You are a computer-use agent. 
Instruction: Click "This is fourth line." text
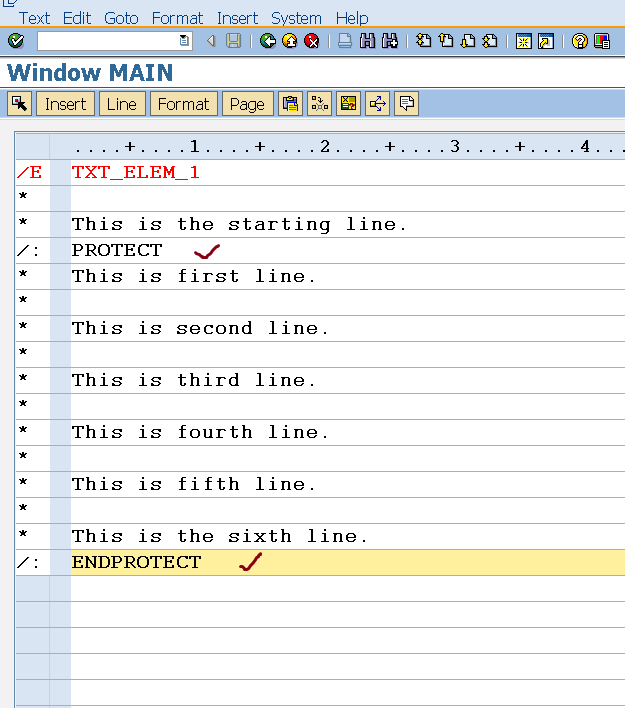click(x=200, y=432)
